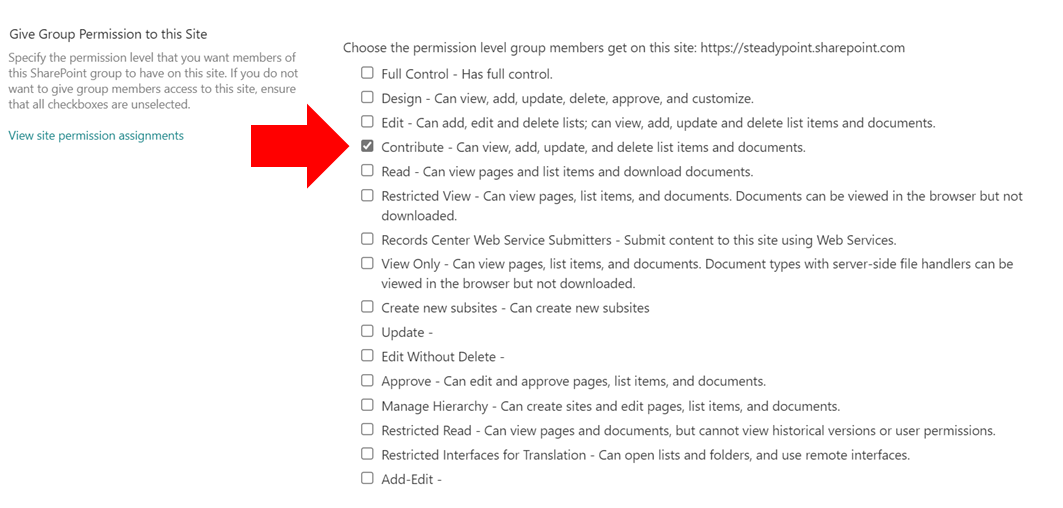Image resolution: width=1063 pixels, height=508 pixels.
Task: Enable the Design permission level
Action: point(367,97)
